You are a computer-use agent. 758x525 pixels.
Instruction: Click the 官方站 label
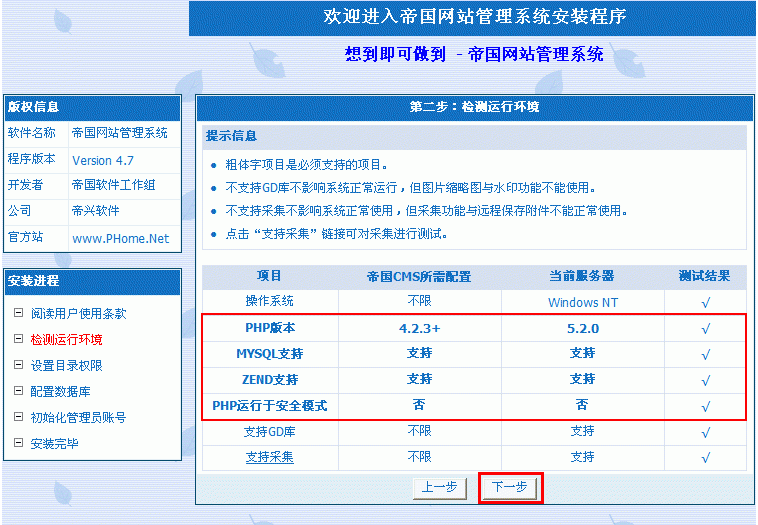click(26, 237)
